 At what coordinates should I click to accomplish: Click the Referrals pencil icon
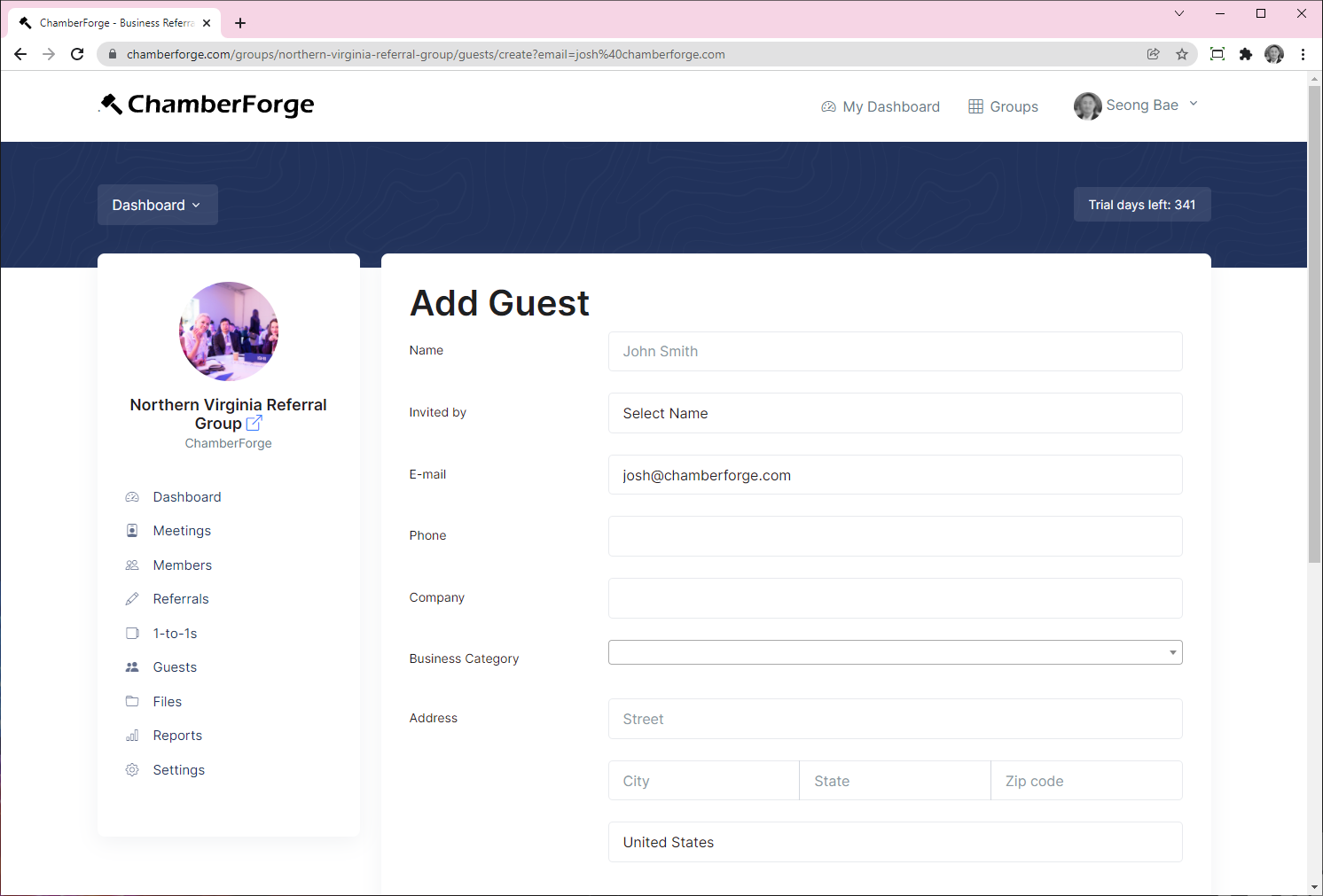132,598
